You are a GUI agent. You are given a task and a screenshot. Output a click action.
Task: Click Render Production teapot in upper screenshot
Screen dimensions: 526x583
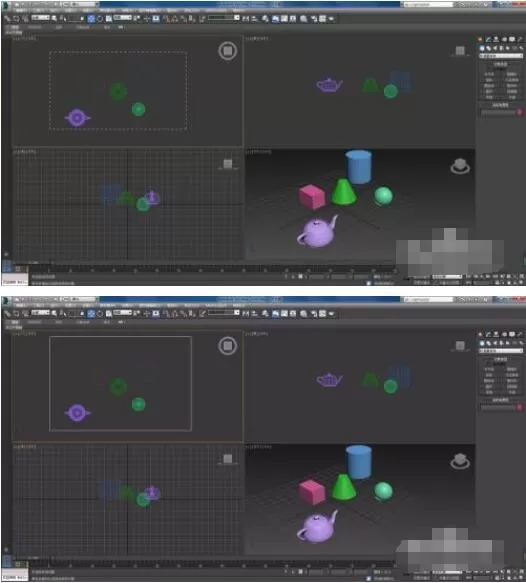(331, 19)
